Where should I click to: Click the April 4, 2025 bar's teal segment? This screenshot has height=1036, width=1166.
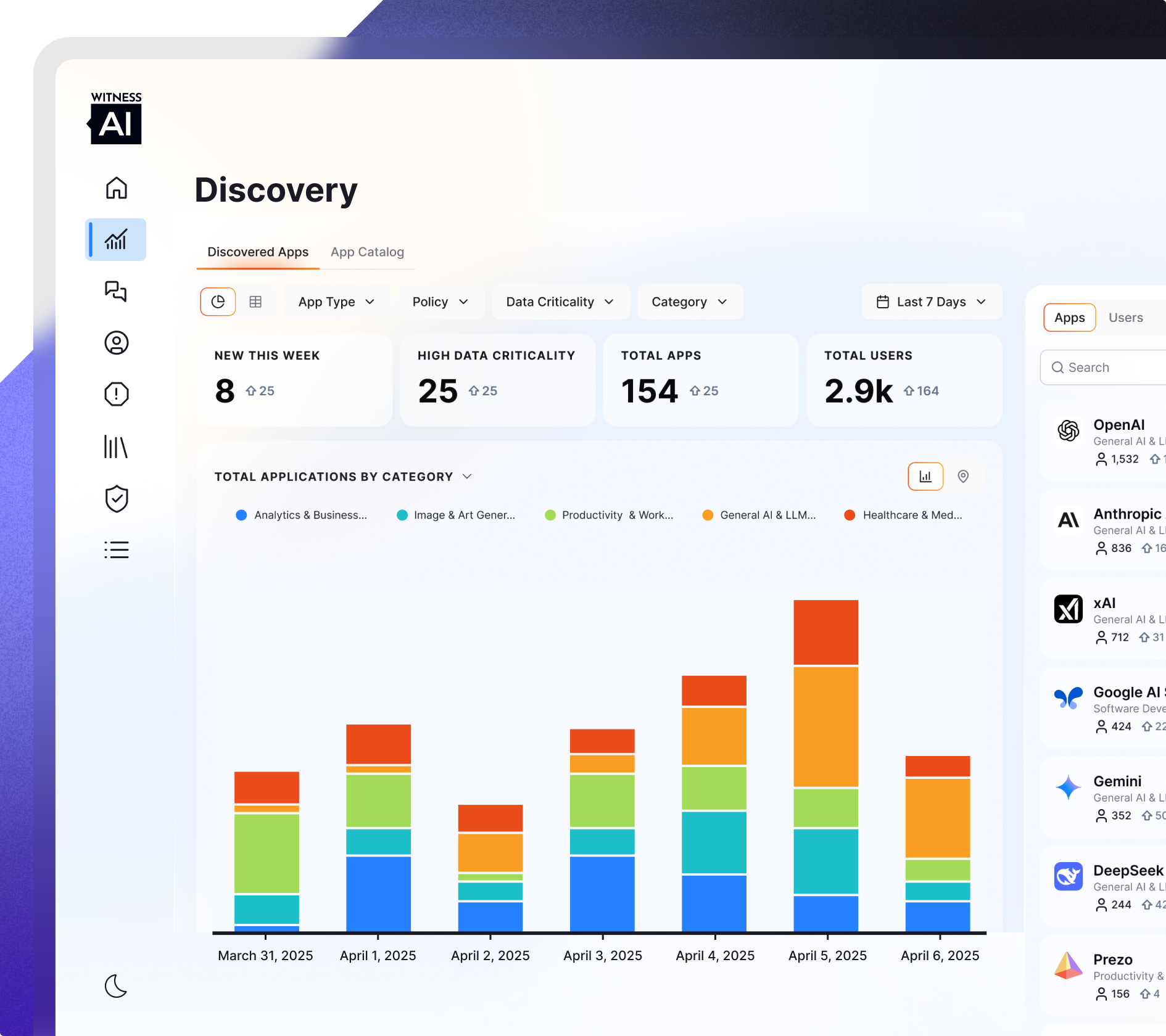coord(714,842)
